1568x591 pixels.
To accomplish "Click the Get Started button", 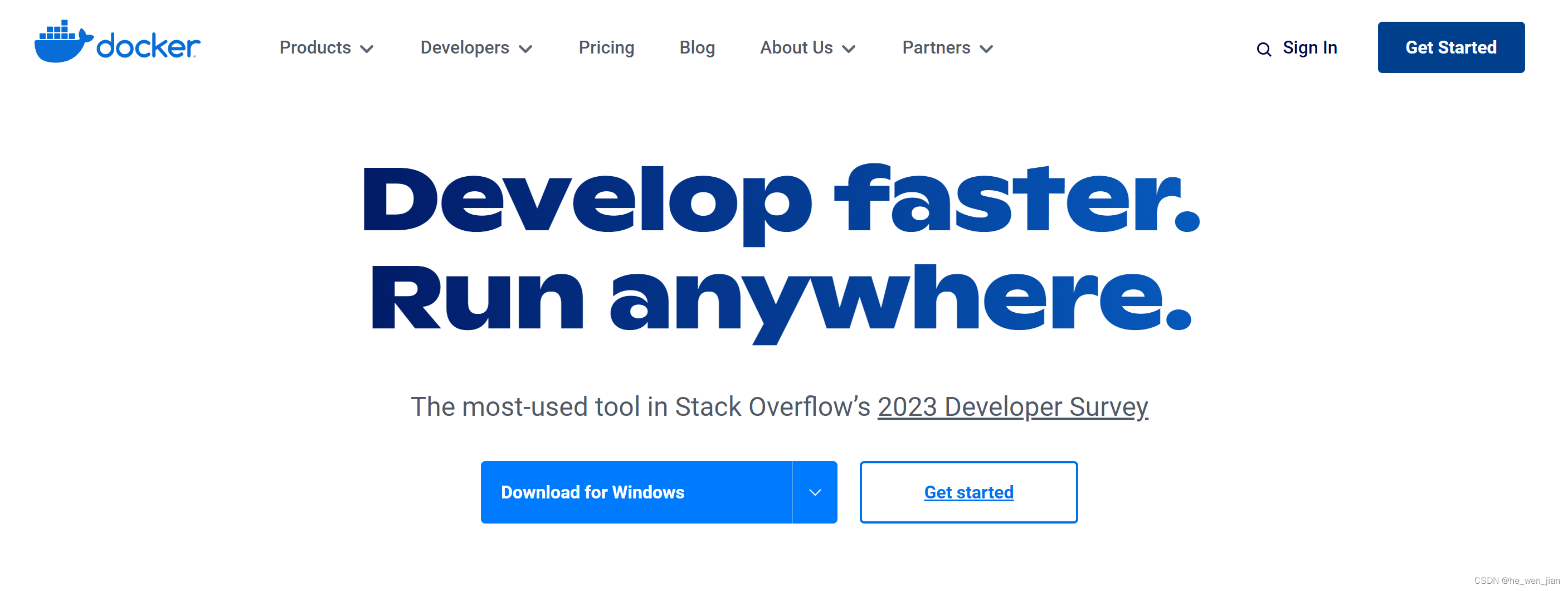I will point(1451,47).
